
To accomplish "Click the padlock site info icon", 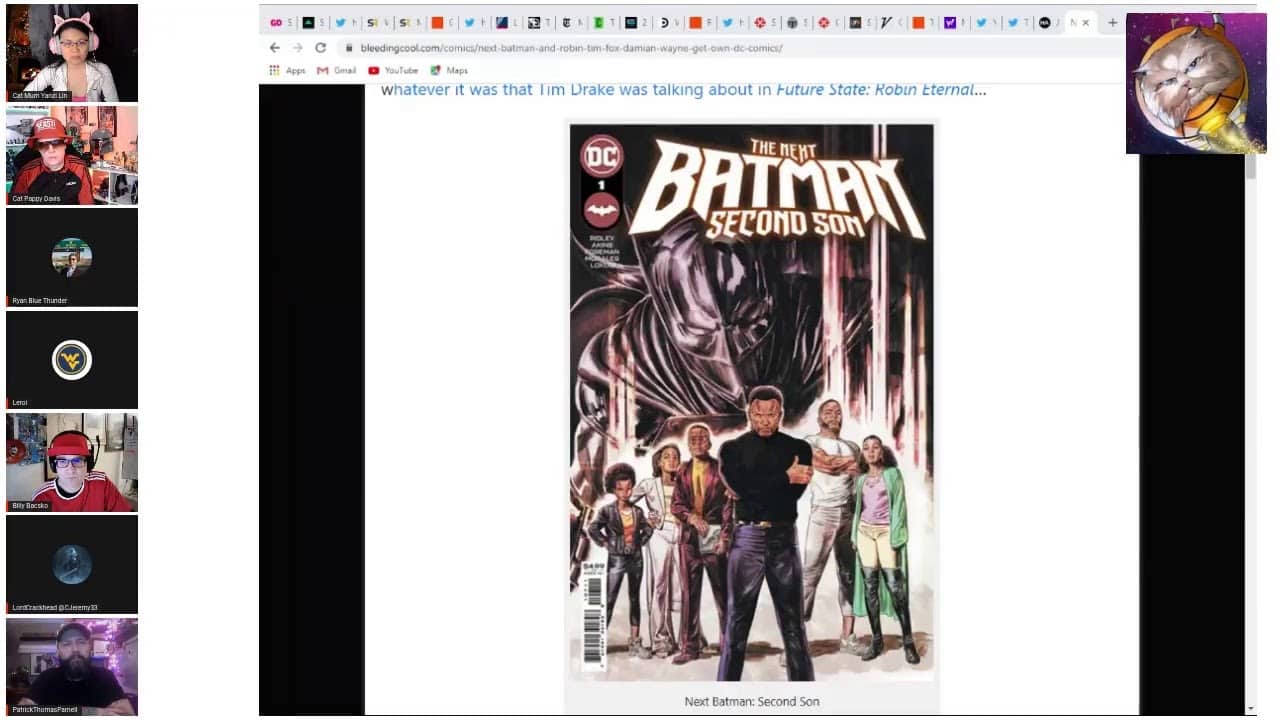I will point(349,48).
